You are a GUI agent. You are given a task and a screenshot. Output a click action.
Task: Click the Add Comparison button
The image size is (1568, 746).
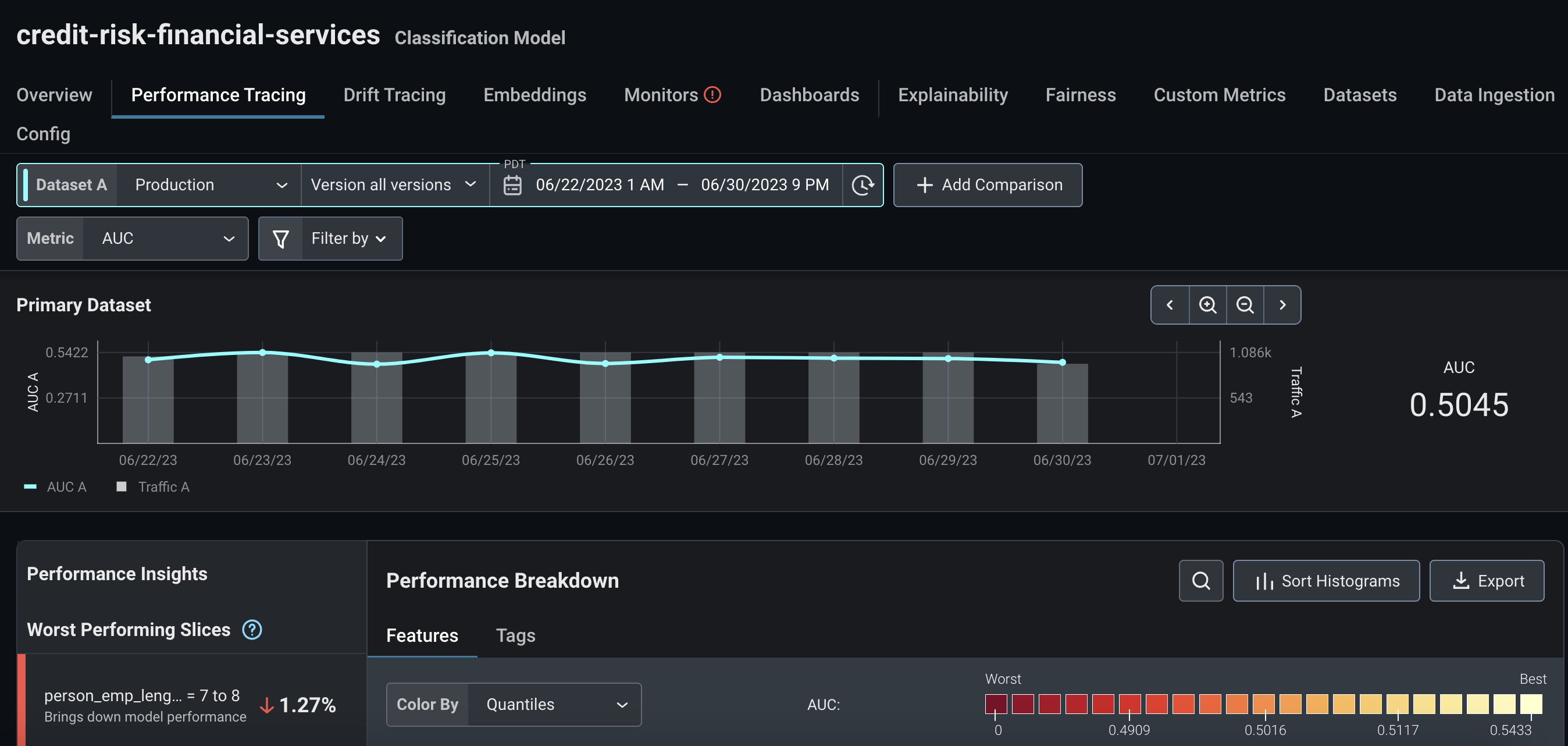988,184
